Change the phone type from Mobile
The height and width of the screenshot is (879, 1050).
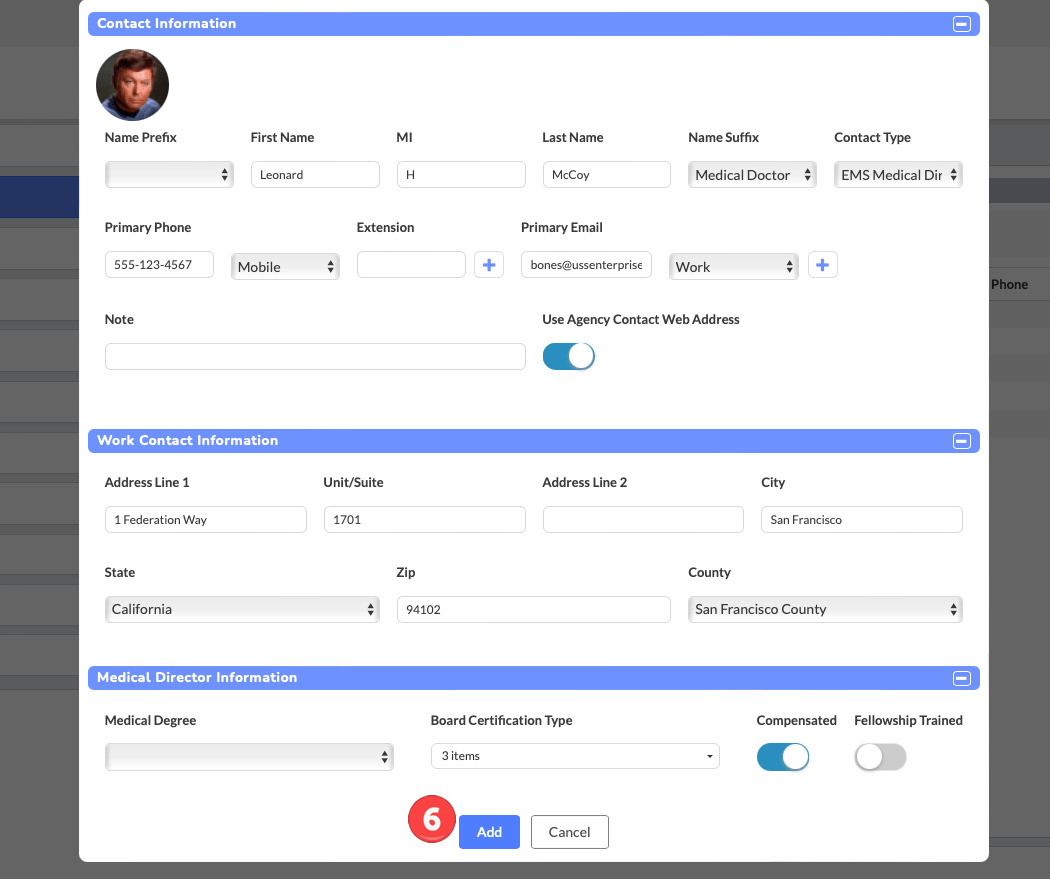tap(285, 266)
